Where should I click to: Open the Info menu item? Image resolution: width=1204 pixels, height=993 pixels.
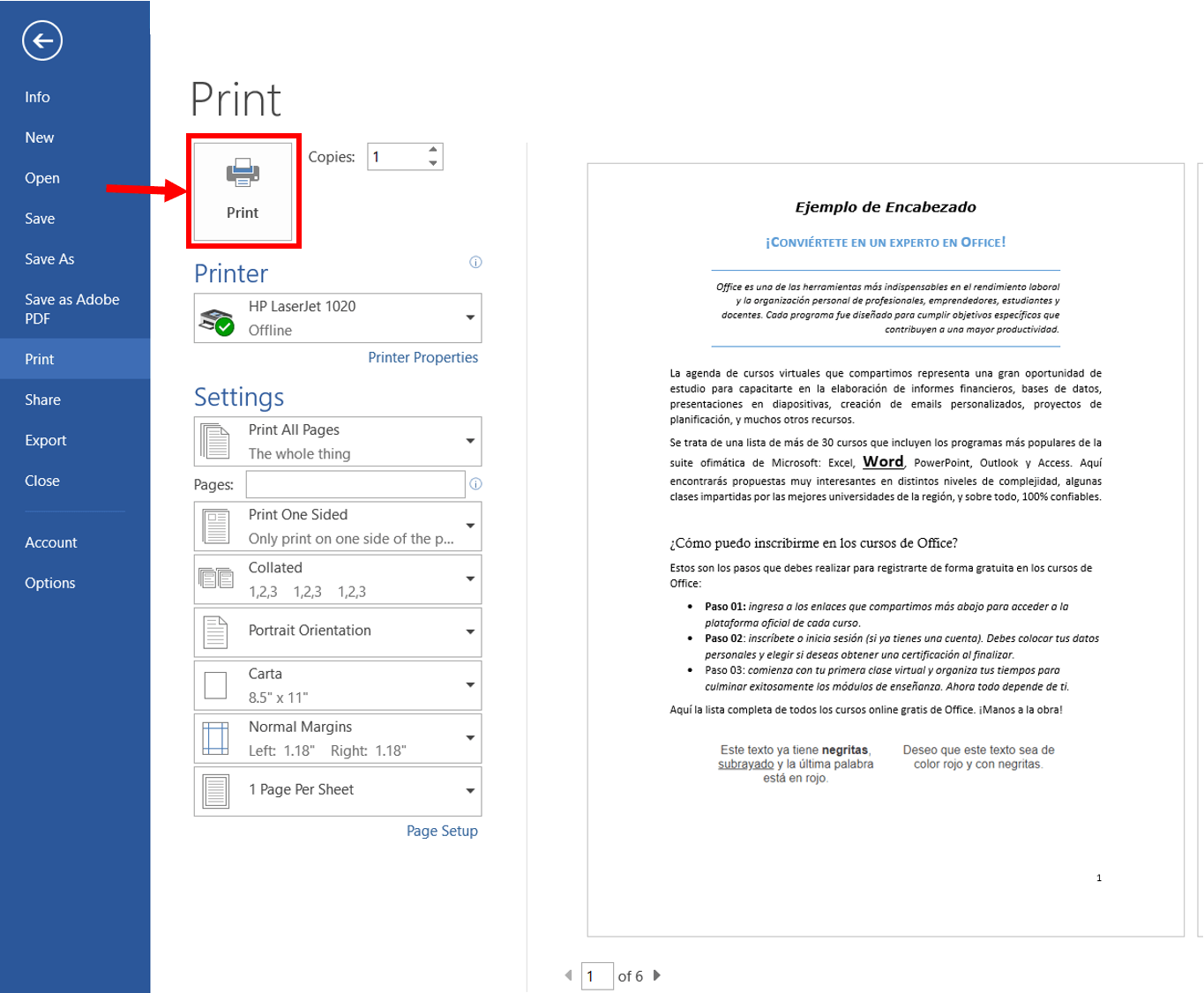tap(75, 97)
